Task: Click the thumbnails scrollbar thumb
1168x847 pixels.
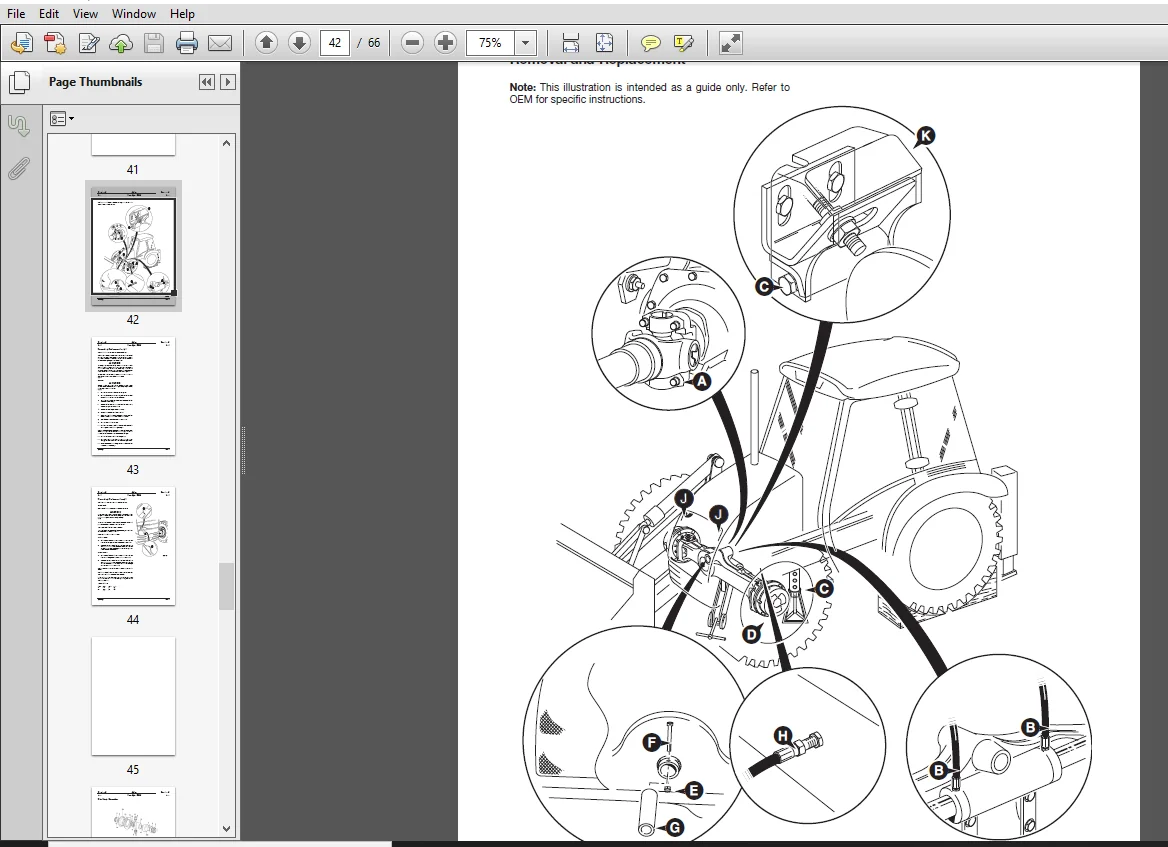Action: (x=226, y=586)
